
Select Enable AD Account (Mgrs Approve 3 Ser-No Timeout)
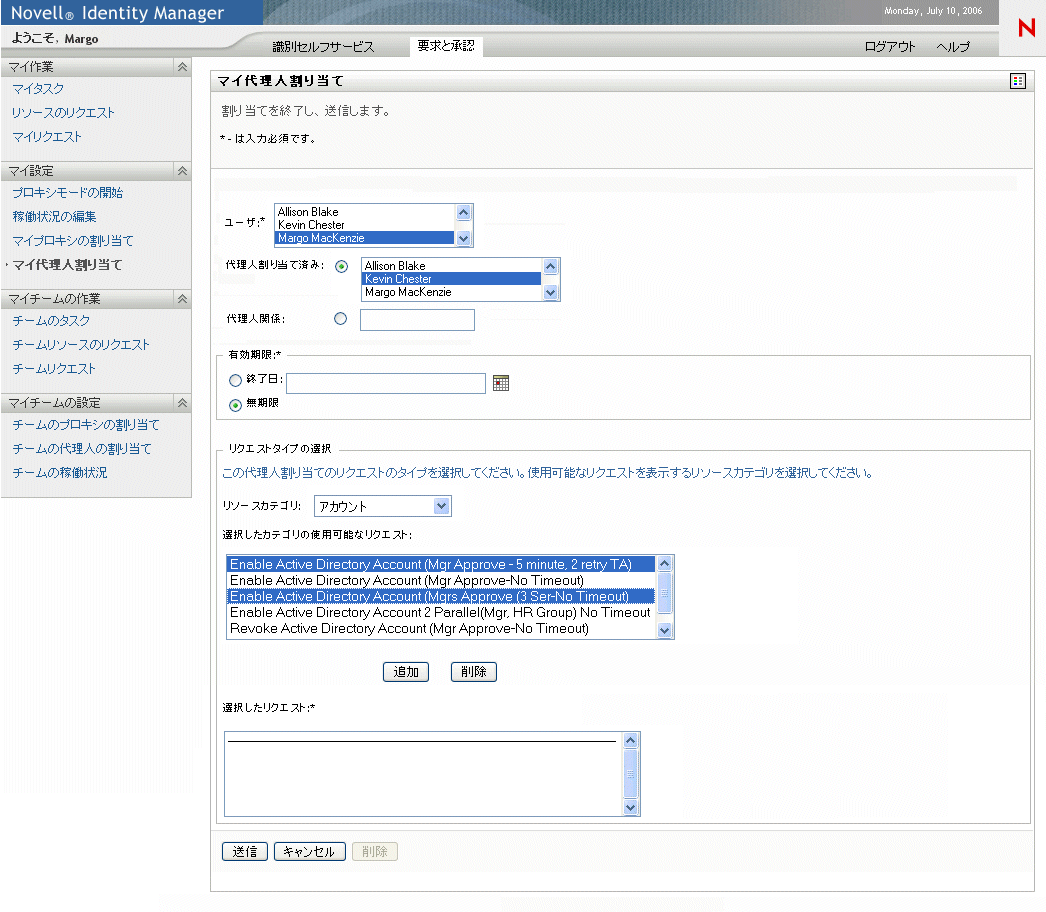(441, 596)
